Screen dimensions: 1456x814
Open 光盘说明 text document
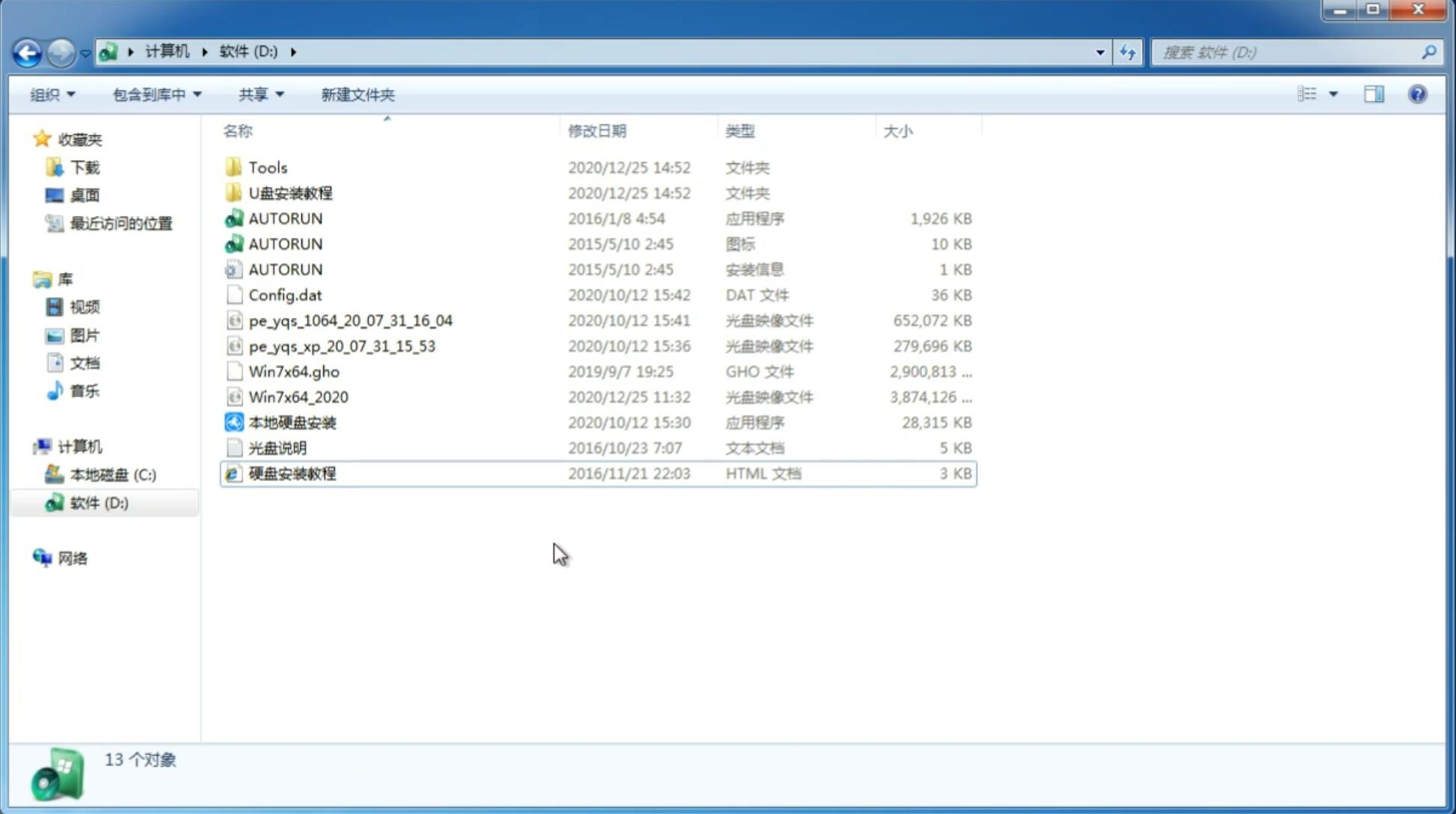[x=277, y=447]
